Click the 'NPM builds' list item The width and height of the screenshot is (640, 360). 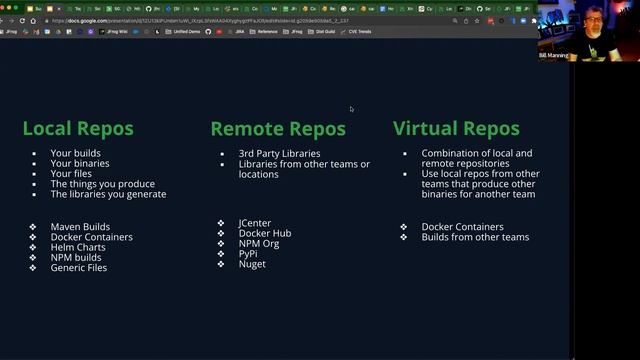76,257
